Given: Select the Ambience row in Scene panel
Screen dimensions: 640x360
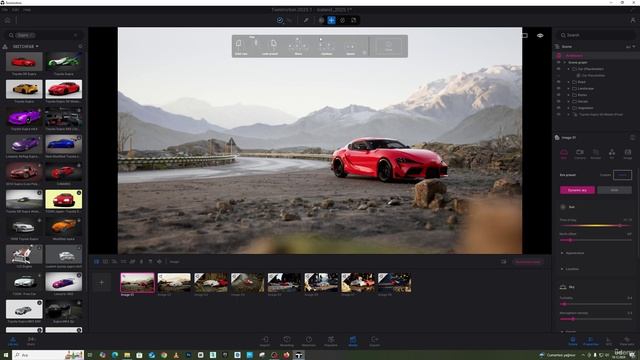Looking at the screenshot, I should click(596, 56).
